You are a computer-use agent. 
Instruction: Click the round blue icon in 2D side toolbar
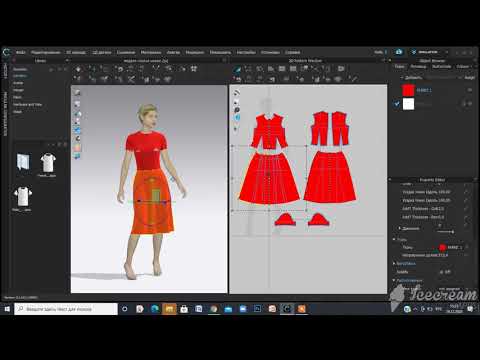coord(237,118)
